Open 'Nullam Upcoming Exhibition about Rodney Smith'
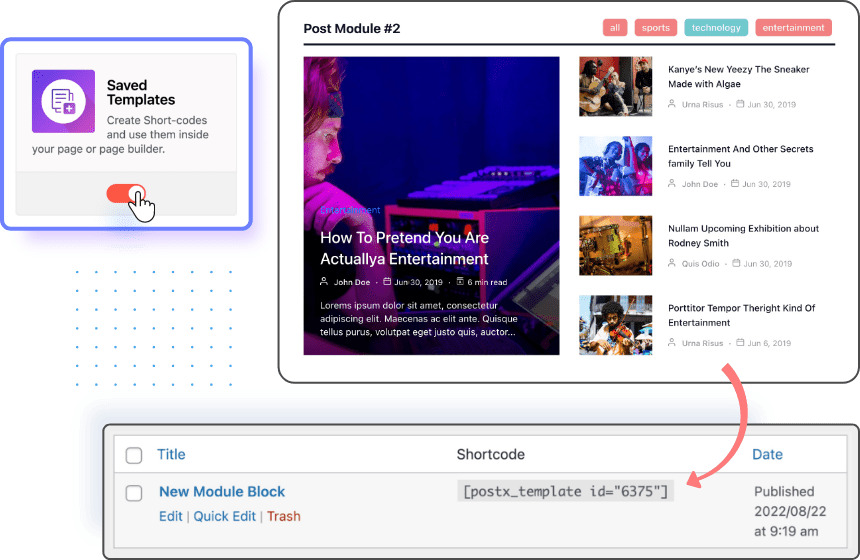This screenshot has height=560, width=860. (743, 235)
